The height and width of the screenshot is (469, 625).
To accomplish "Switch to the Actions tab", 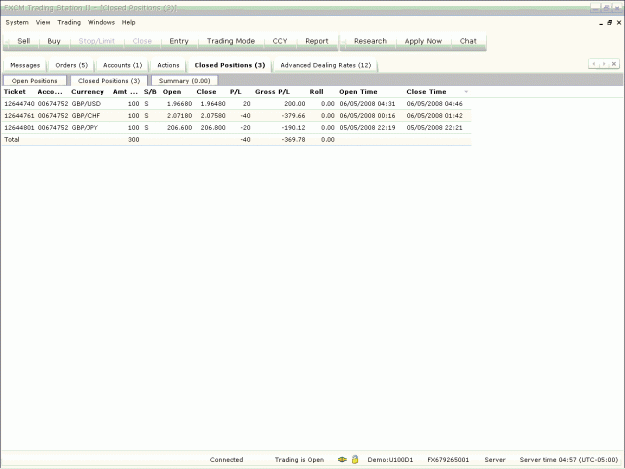I will coord(168,65).
